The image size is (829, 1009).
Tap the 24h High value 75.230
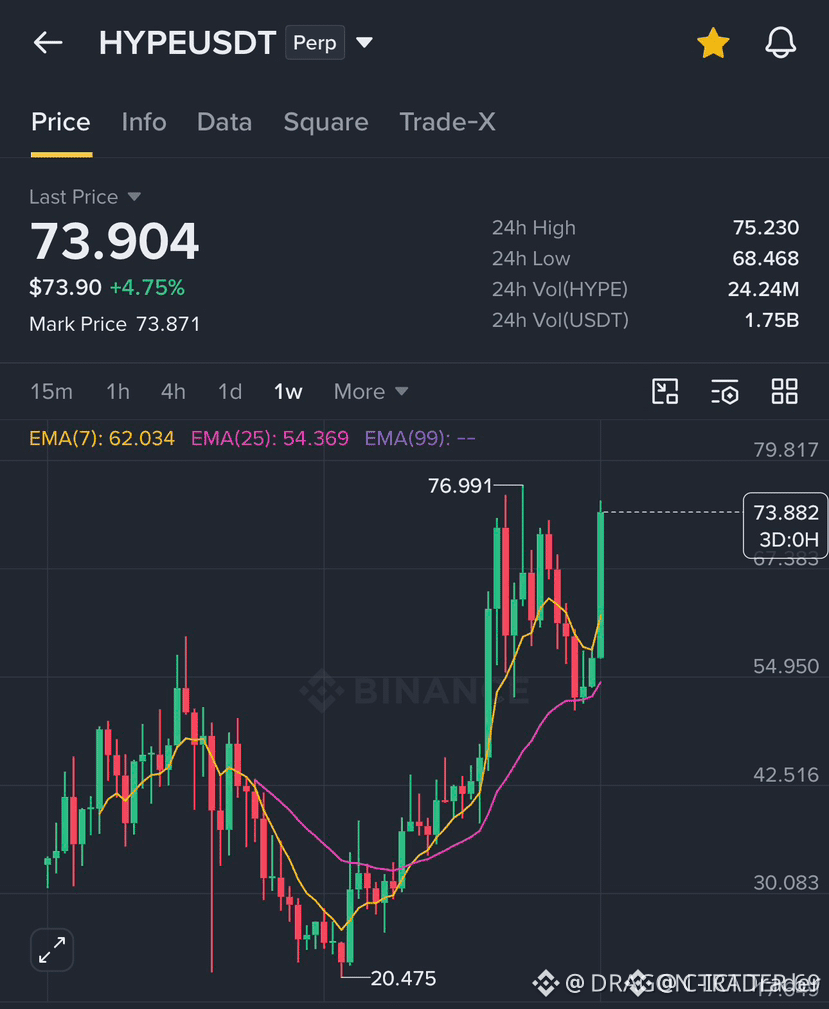pos(766,227)
